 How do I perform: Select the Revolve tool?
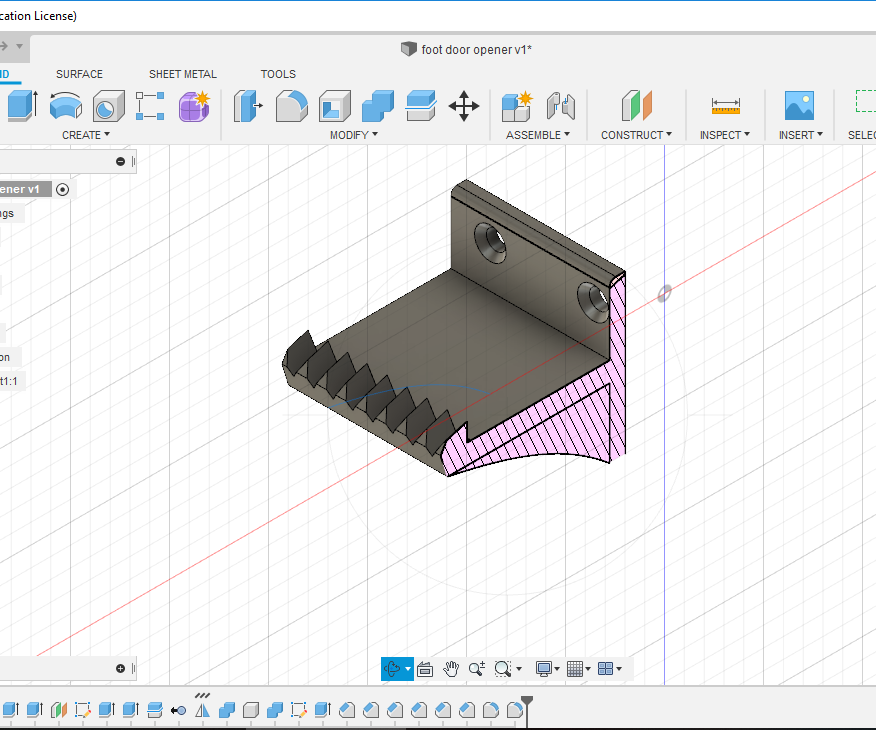point(65,106)
